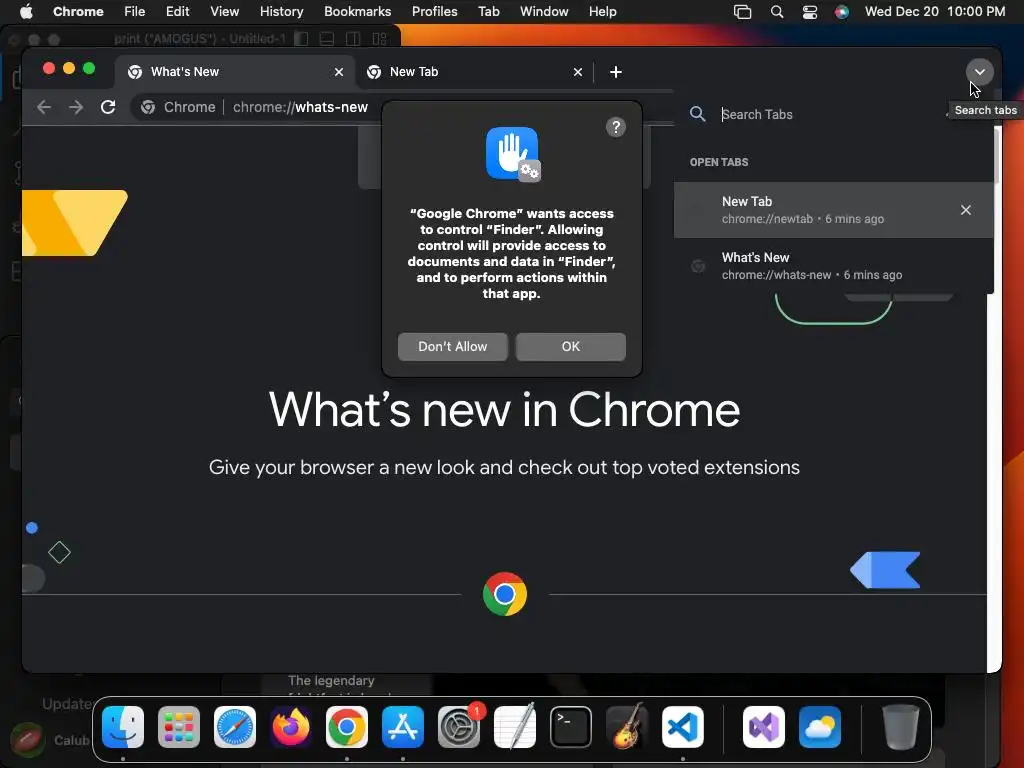
Task: Select What's New entry in Open Tabs list
Action: tap(833, 266)
